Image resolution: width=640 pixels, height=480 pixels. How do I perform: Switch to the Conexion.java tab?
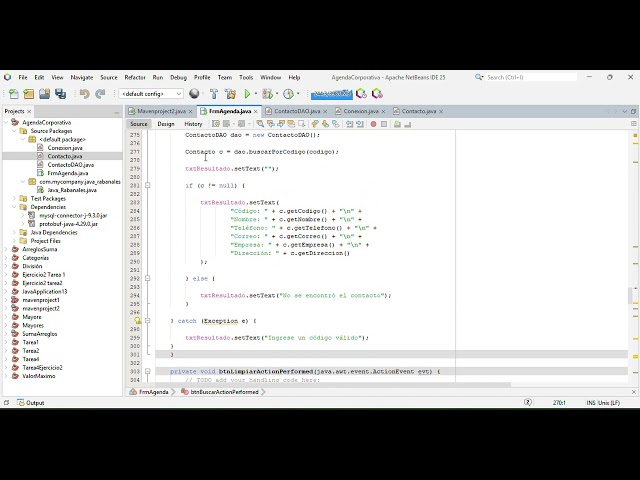click(x=361, y=111)
